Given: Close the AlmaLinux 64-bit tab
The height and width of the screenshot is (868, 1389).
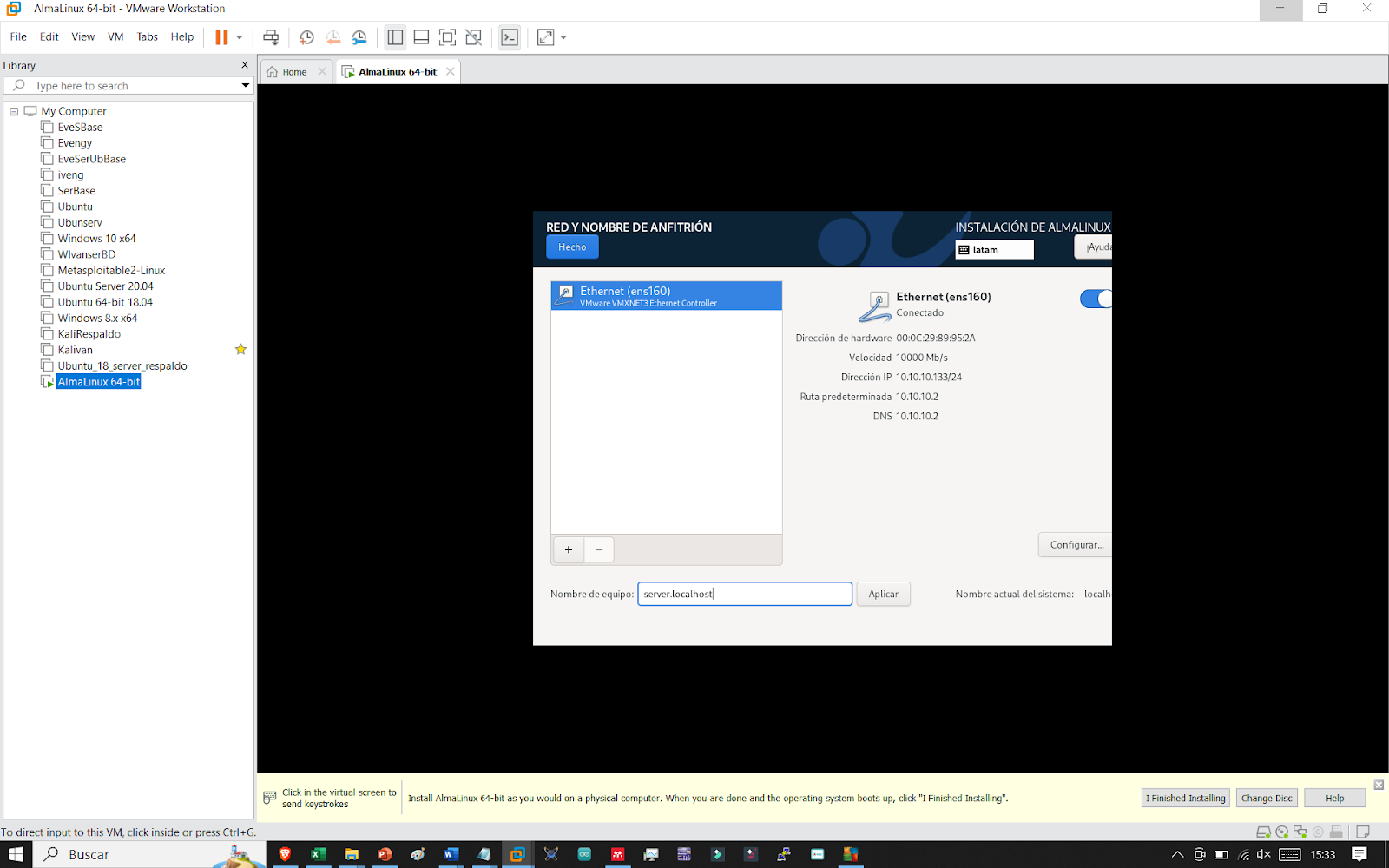Looking at the screenshot, I should point(450,71).
